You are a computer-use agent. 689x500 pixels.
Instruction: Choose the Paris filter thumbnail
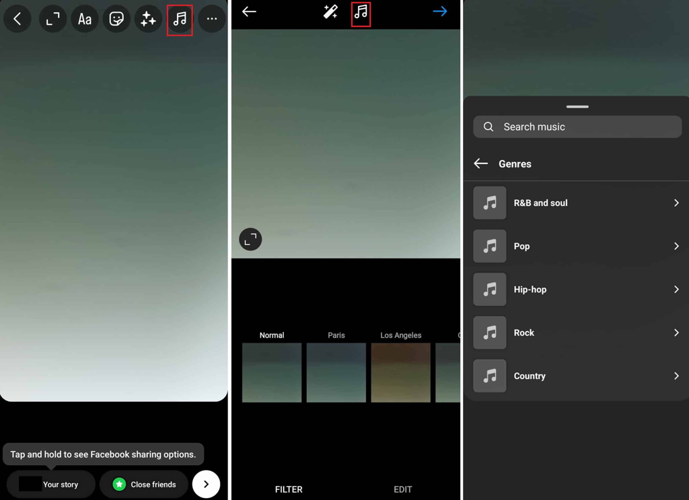pos(336,372)
